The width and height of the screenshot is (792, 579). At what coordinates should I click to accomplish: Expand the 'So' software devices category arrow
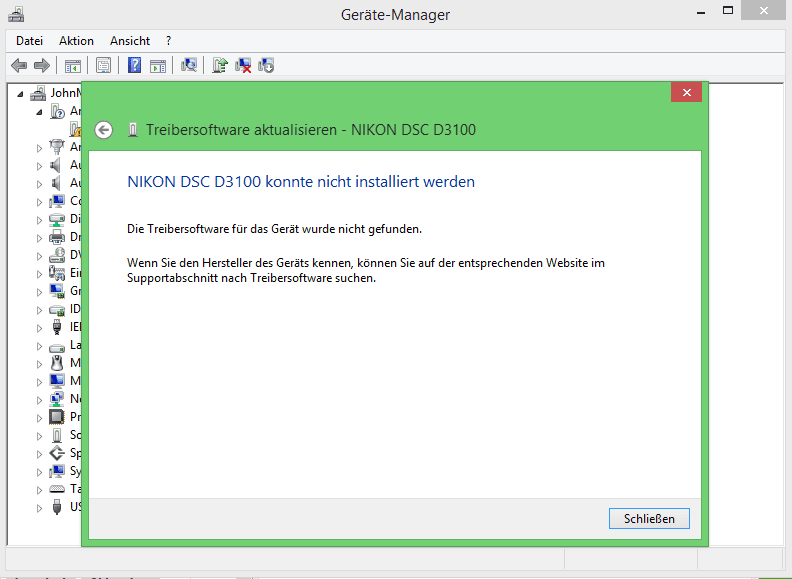click(x=39, y=436)
